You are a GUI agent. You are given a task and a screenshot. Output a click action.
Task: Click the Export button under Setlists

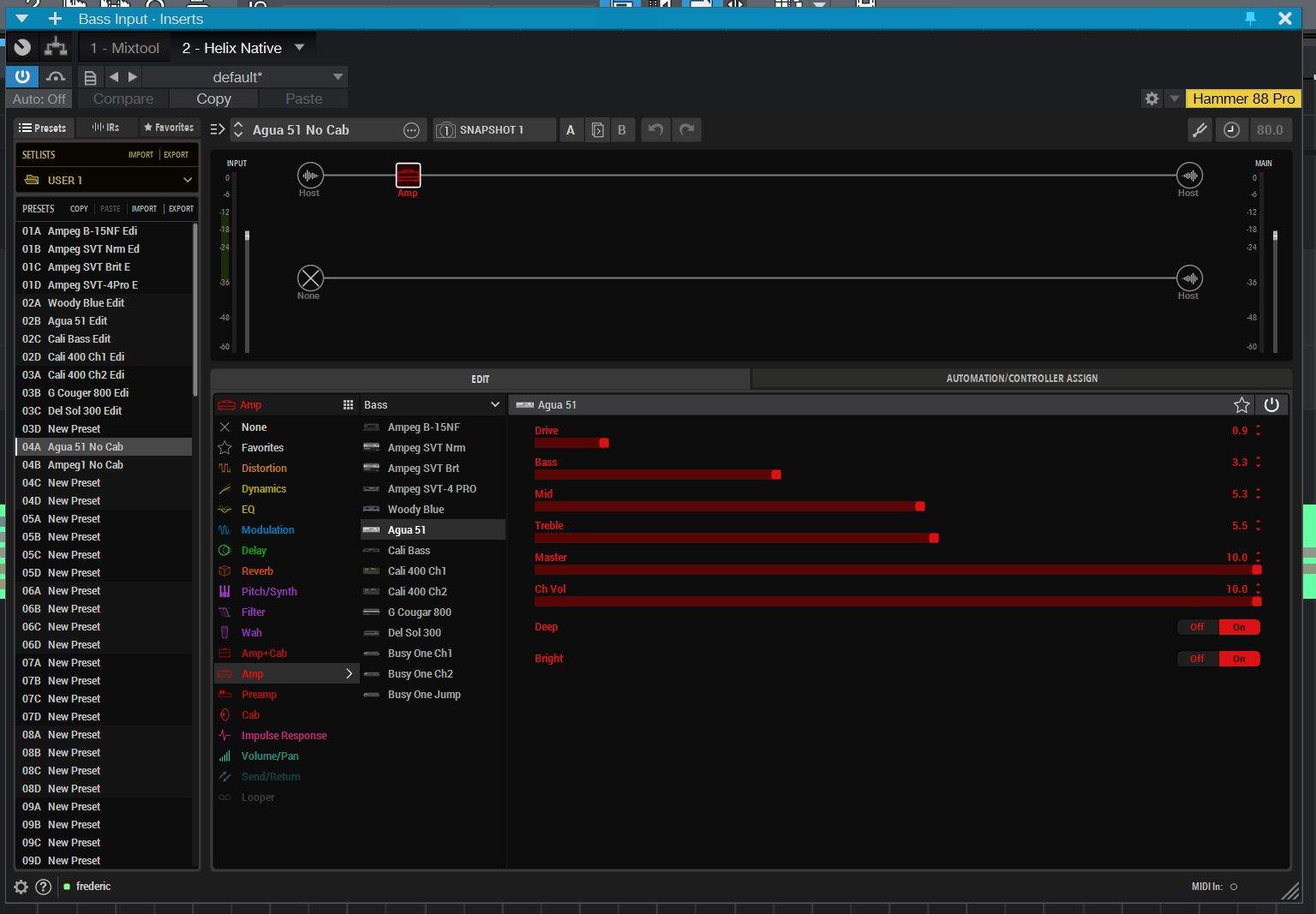(x=176, y=155)
